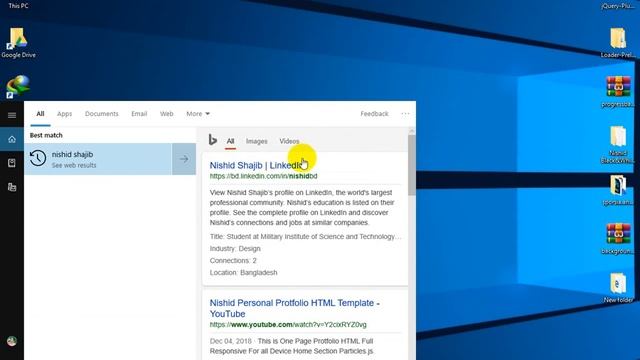640x360 pixels.
Task: Click the Best match heading
Action: (x=46, y=135)
